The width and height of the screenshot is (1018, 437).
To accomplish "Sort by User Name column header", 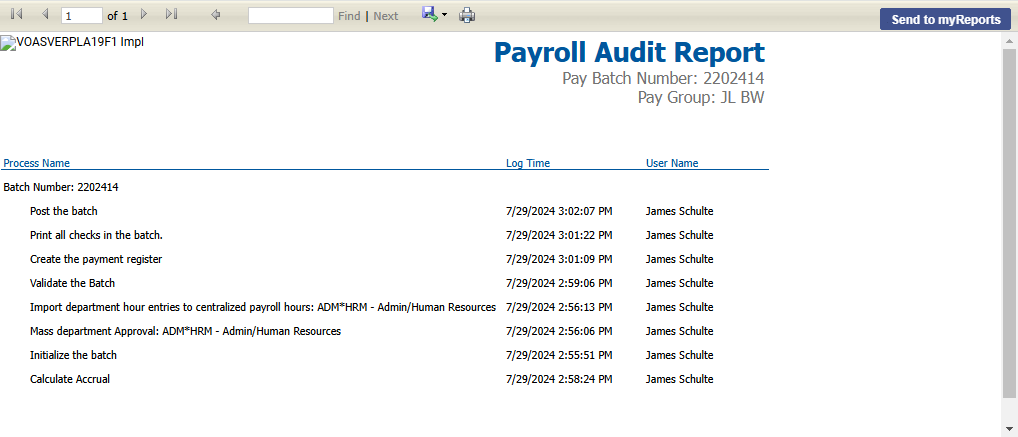I will click(672, 163).
